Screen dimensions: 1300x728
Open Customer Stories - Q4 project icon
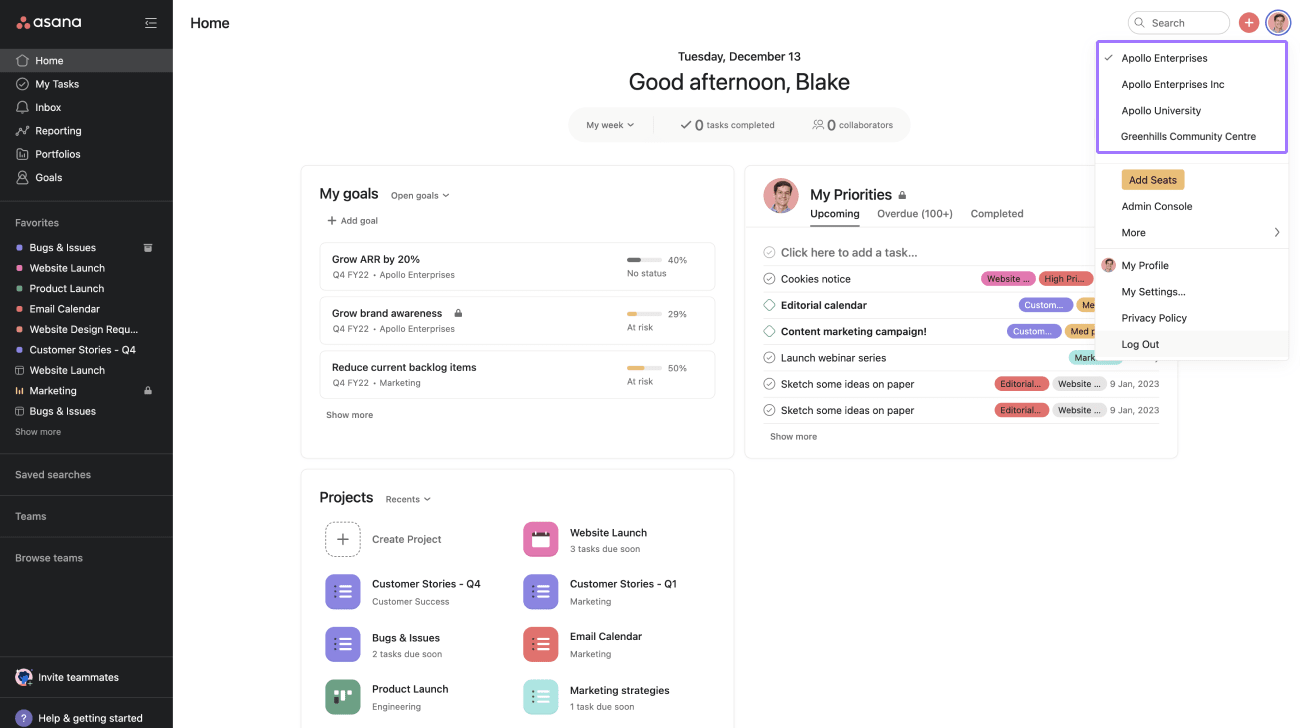pyautogui.click(x=342, y=592)
